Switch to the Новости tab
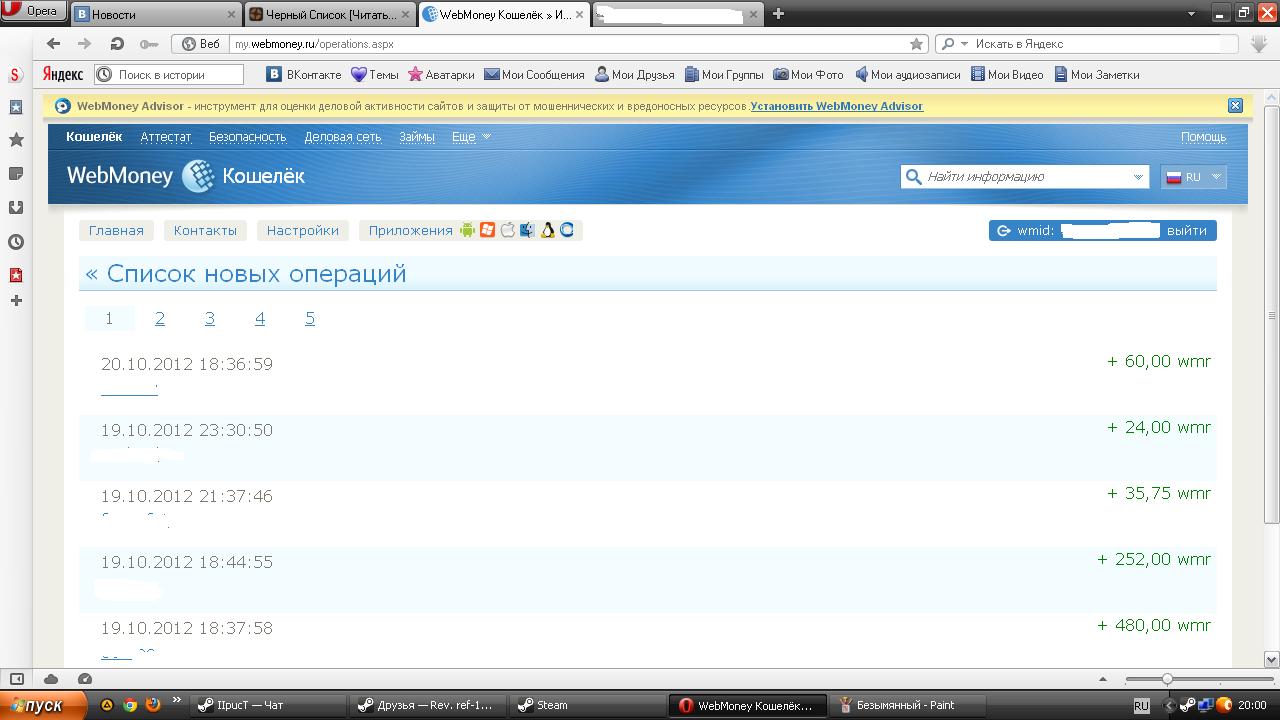 point(156,14)
